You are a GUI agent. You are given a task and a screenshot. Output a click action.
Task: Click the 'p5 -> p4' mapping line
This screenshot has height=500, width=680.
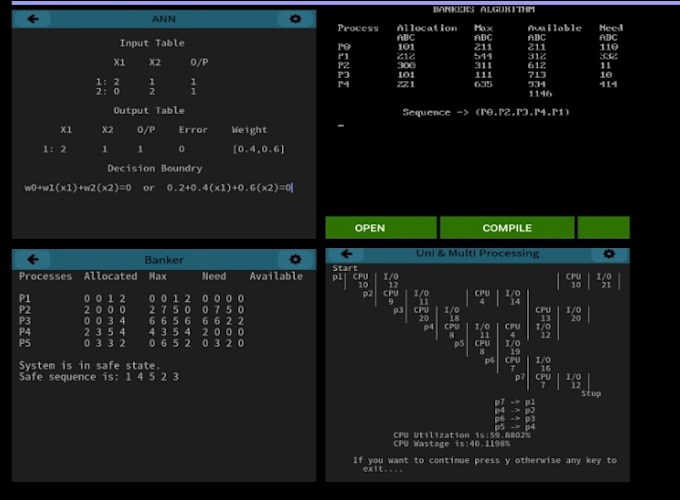pos(515,427)
